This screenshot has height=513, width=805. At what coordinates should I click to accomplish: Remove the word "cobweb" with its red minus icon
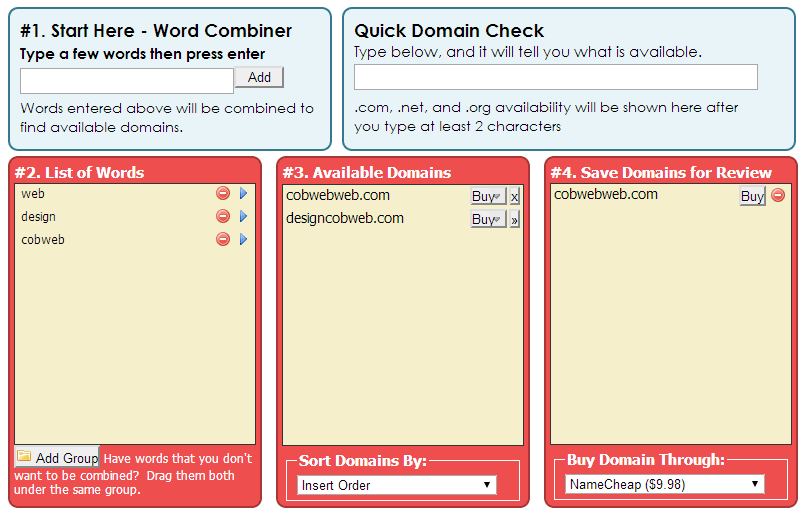(223, 239)
